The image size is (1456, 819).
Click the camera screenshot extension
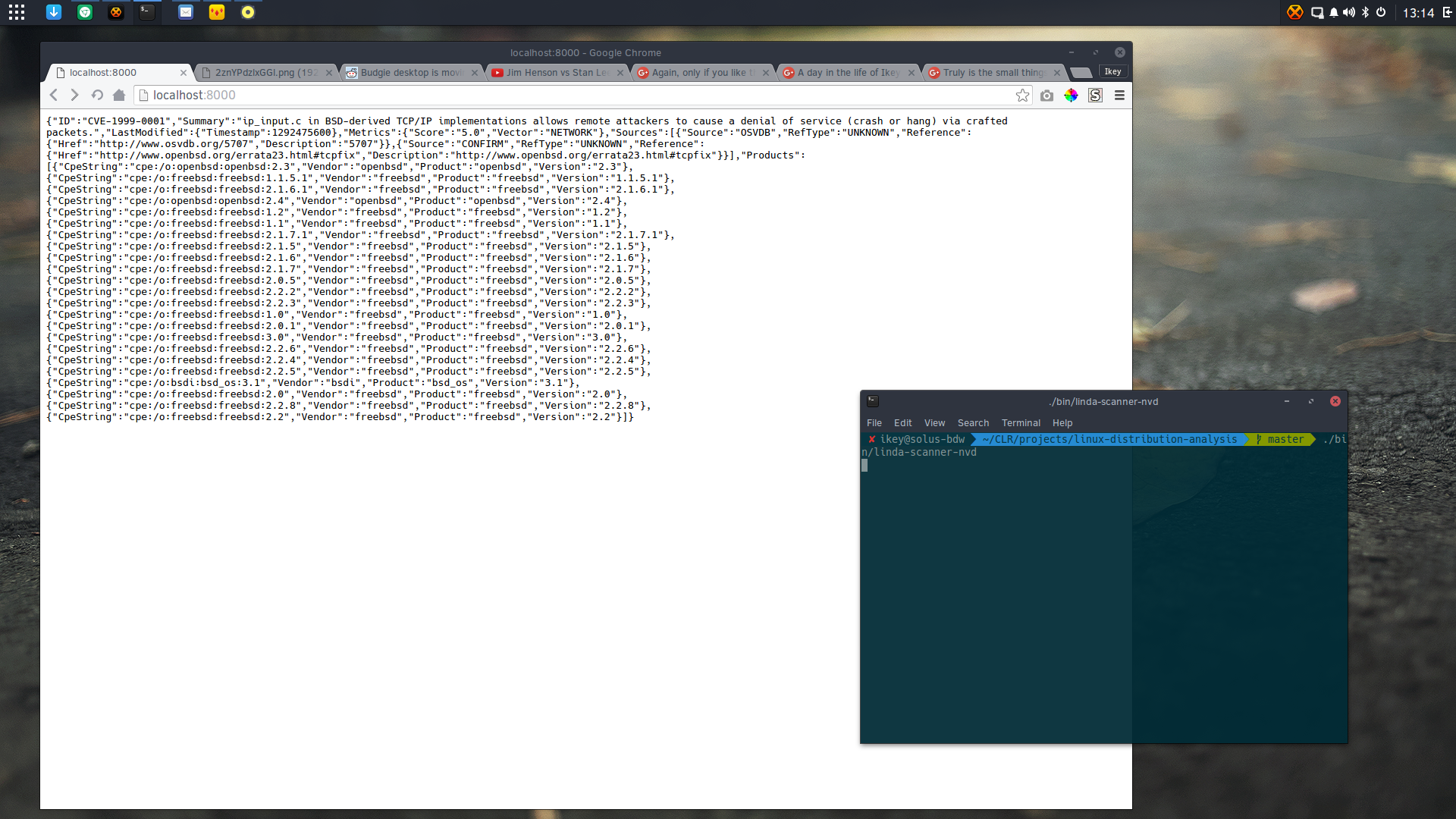[1046, 95]
